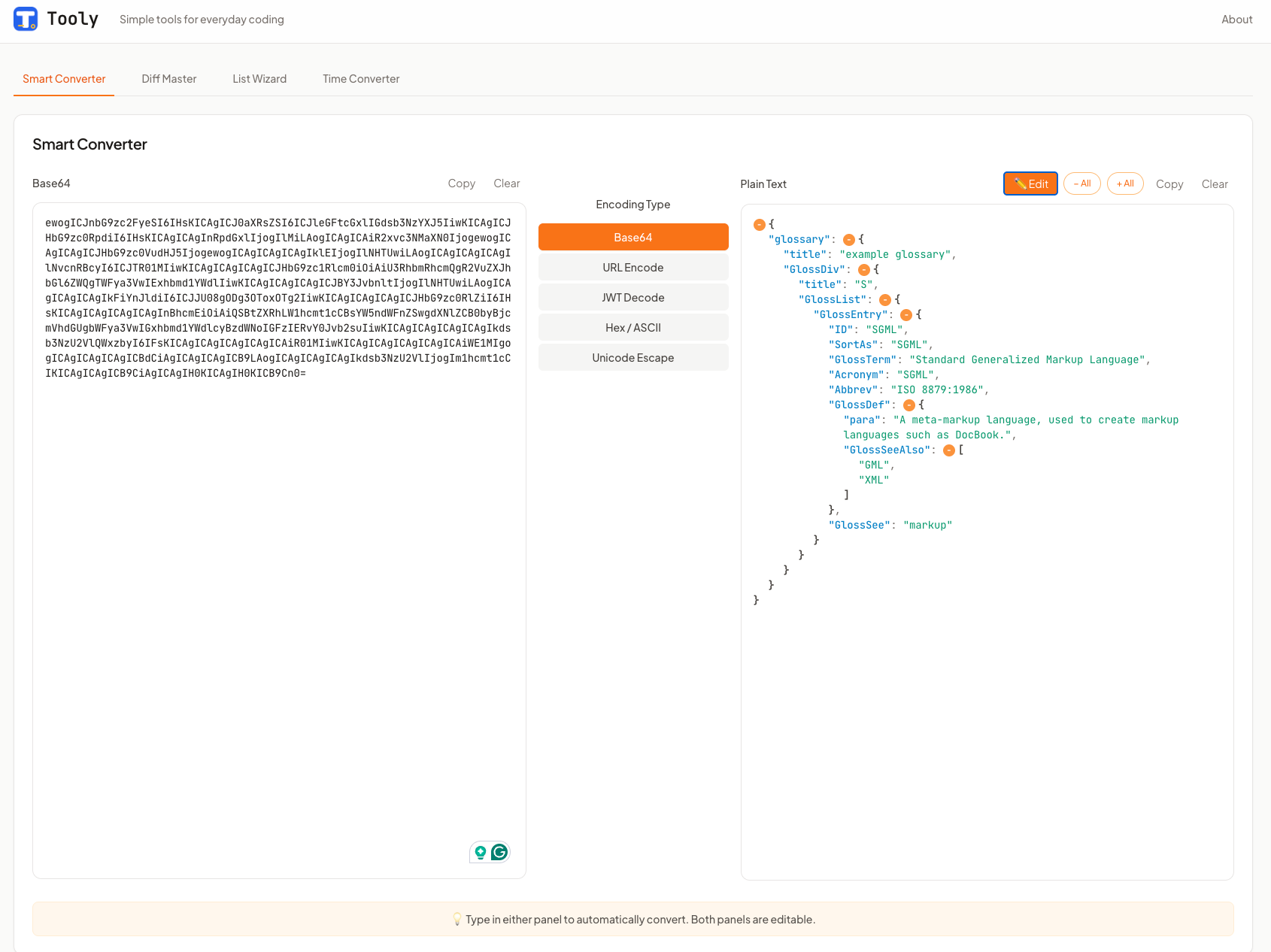The width and height of the screenshot is (1271, 952).
Task: Select Hex / ASCII encoding type
Action: [633, 327]
